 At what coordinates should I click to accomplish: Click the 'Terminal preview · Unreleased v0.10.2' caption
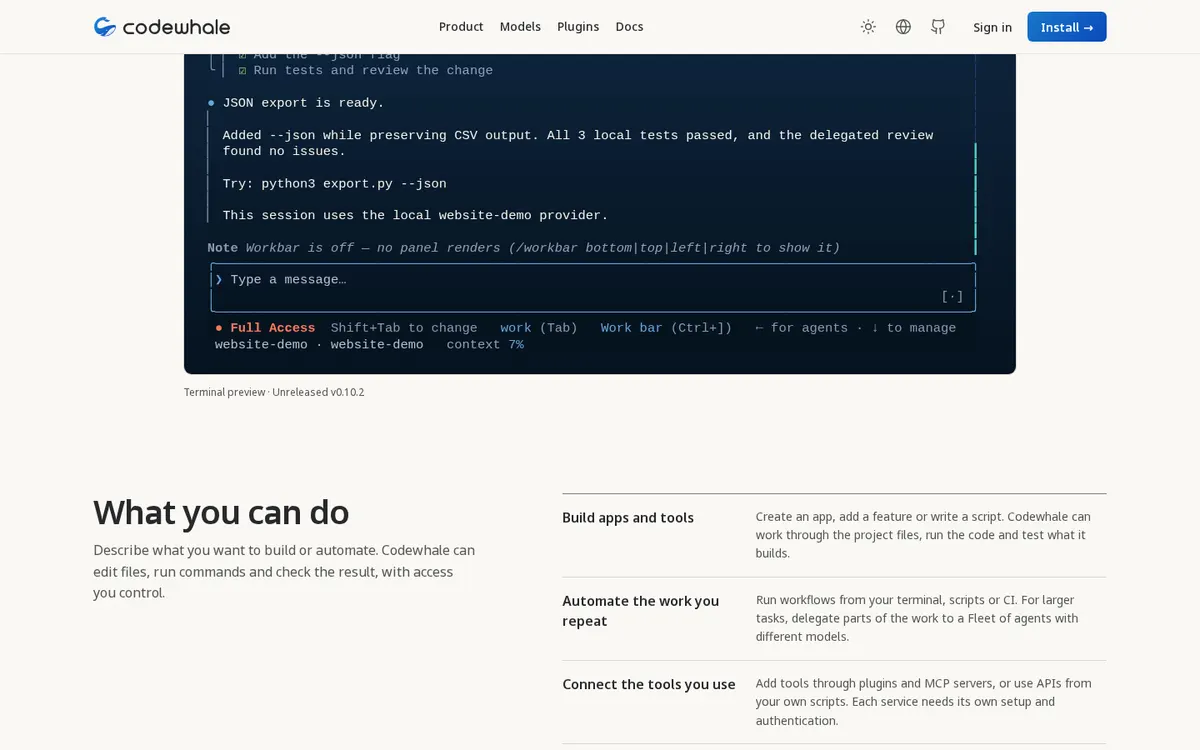274,392
